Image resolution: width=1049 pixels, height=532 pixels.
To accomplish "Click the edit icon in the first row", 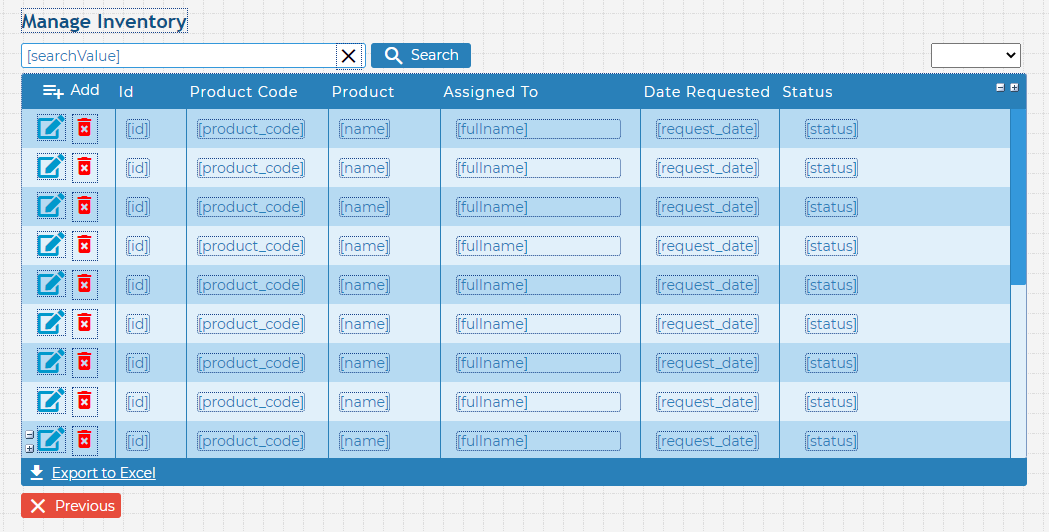I will tap(52, 128).
